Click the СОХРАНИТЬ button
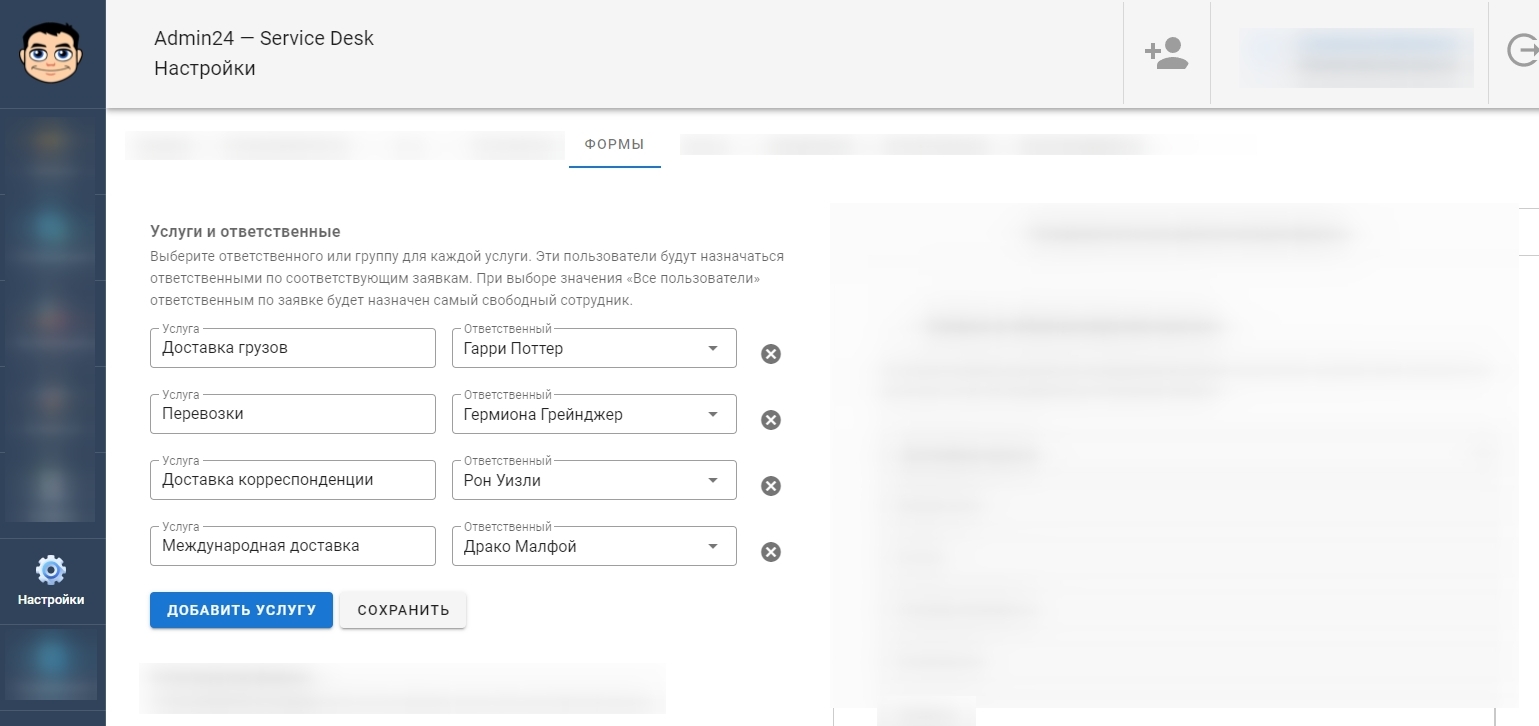This screenshot has height=726, width=1539. coord(403,610)
